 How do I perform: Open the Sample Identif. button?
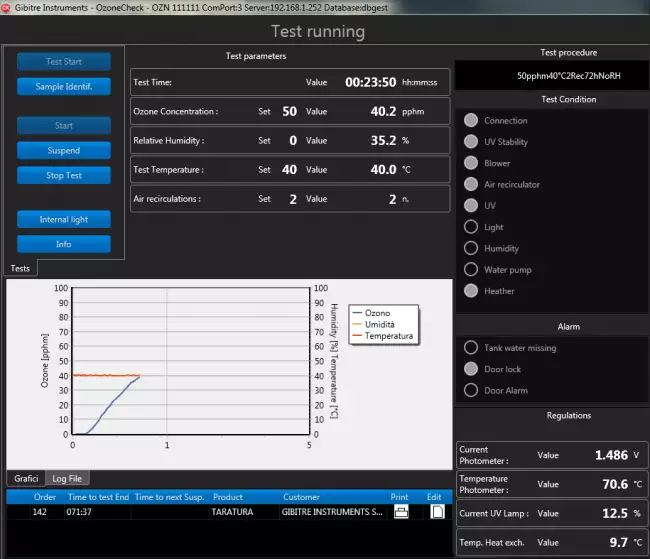[x=64, y=87]
